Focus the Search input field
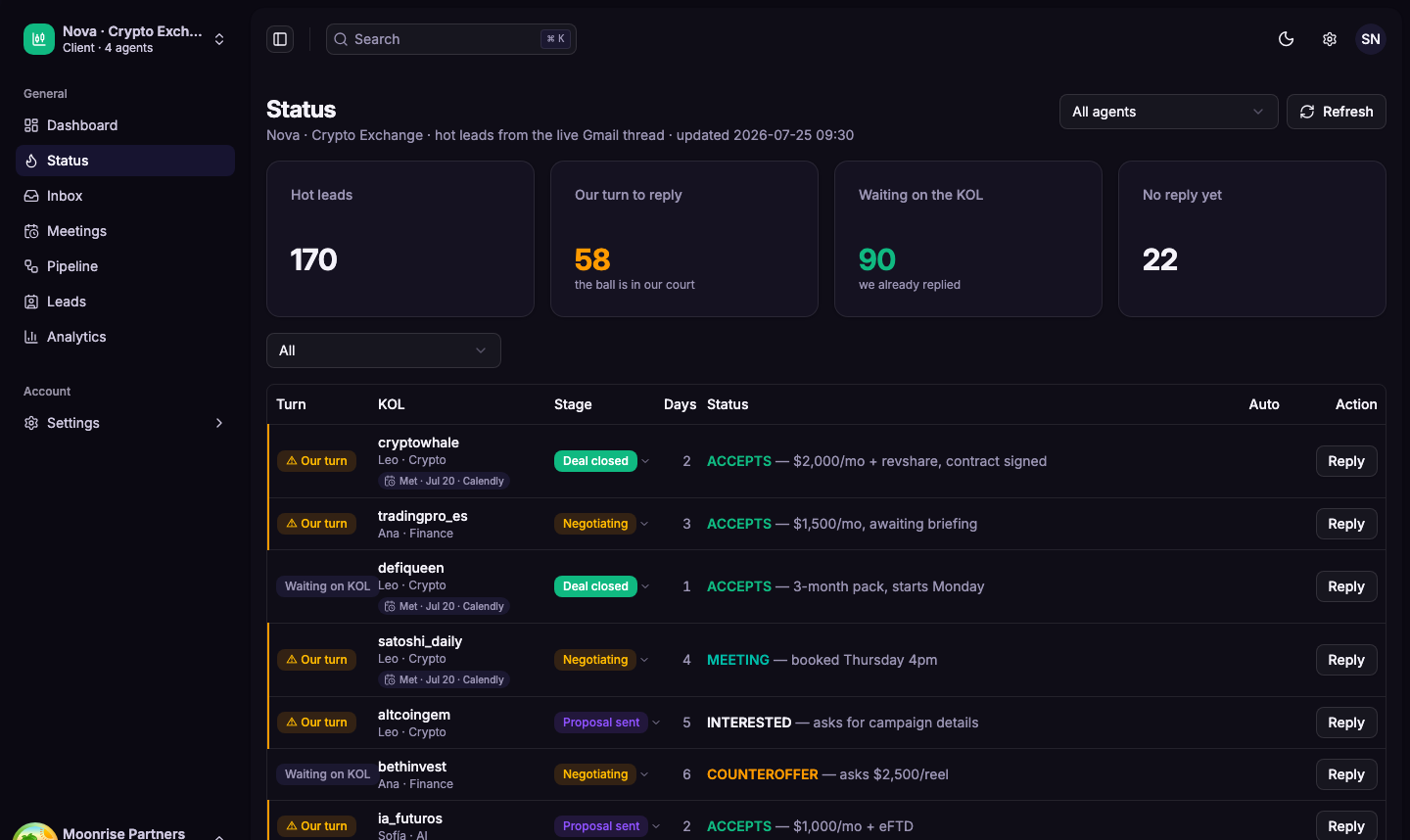The height and width of the screenshot is (840, 1410). pyautogui.click(x=451, y=39)
